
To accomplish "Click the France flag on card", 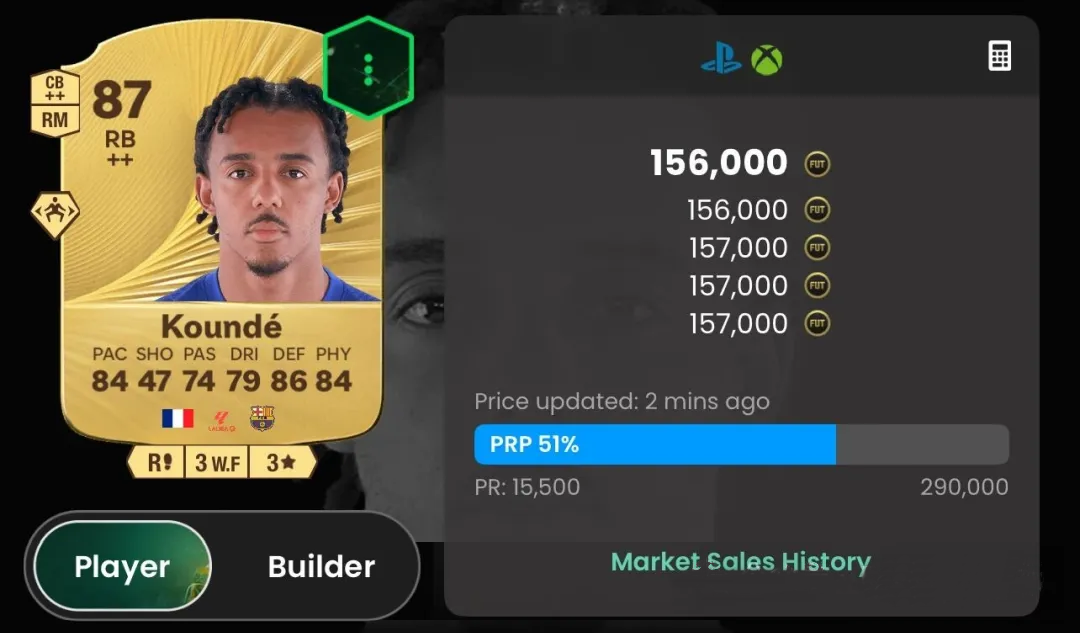I will [x=178, y=418].
